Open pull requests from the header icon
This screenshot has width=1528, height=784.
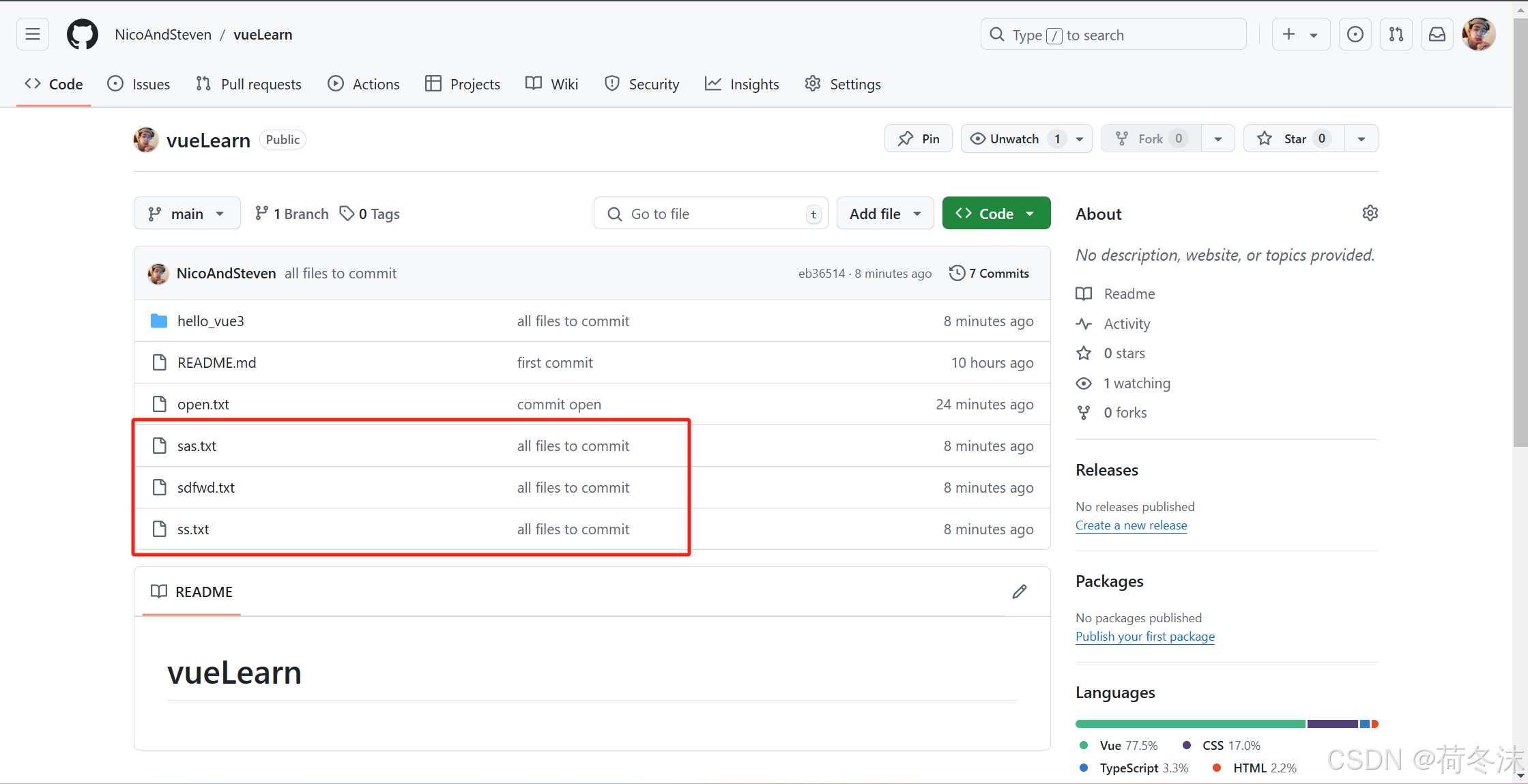[1396, 34]
